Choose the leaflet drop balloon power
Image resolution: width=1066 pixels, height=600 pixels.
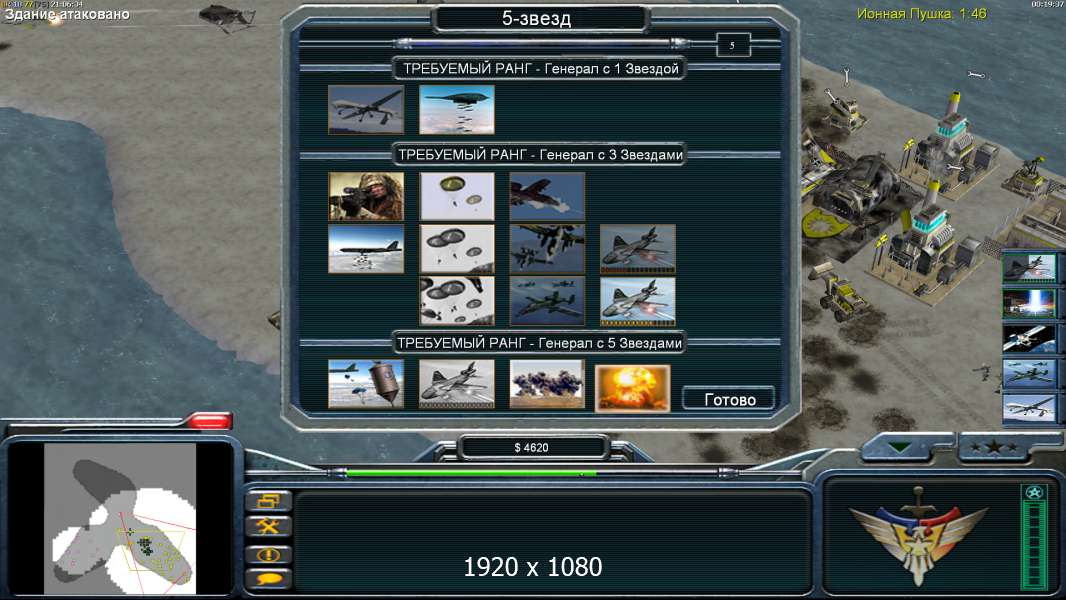[x=457, y=109]
